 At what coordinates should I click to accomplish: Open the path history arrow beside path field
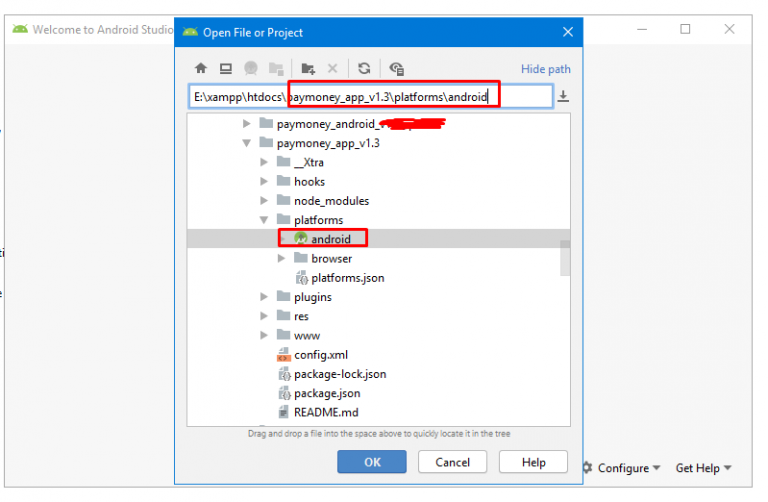click(563, 96)
